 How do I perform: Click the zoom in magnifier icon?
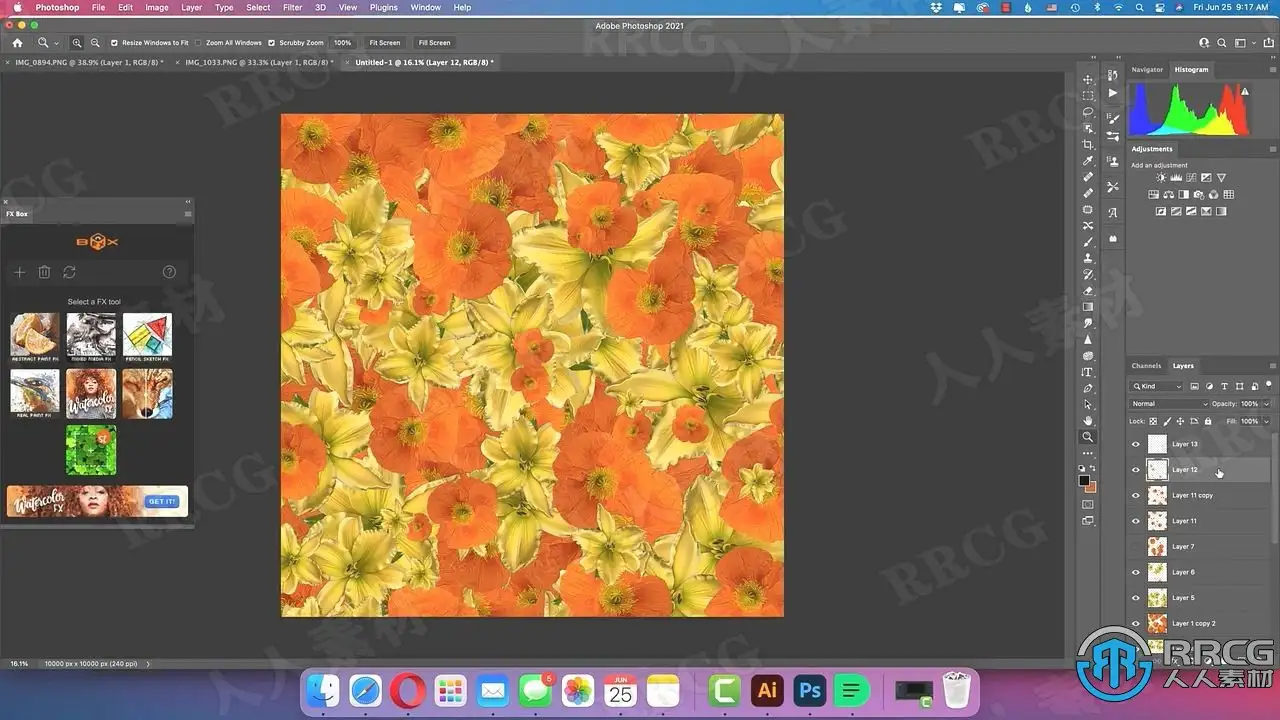pos(77,43)
